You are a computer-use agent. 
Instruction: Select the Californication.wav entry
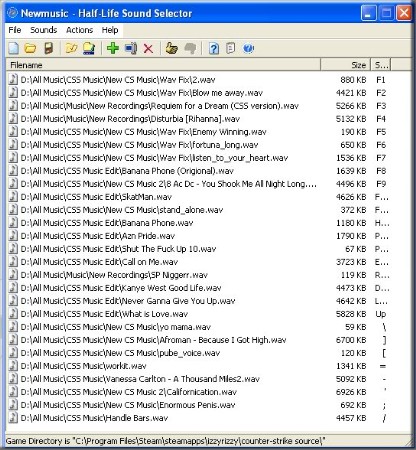(129, 392)
